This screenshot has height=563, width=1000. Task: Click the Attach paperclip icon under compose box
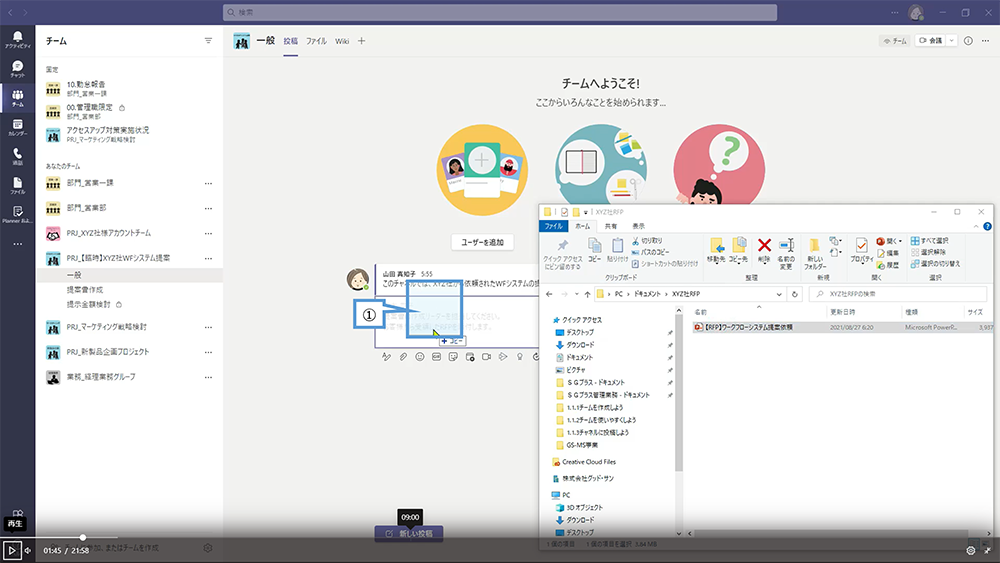(403, 357)
